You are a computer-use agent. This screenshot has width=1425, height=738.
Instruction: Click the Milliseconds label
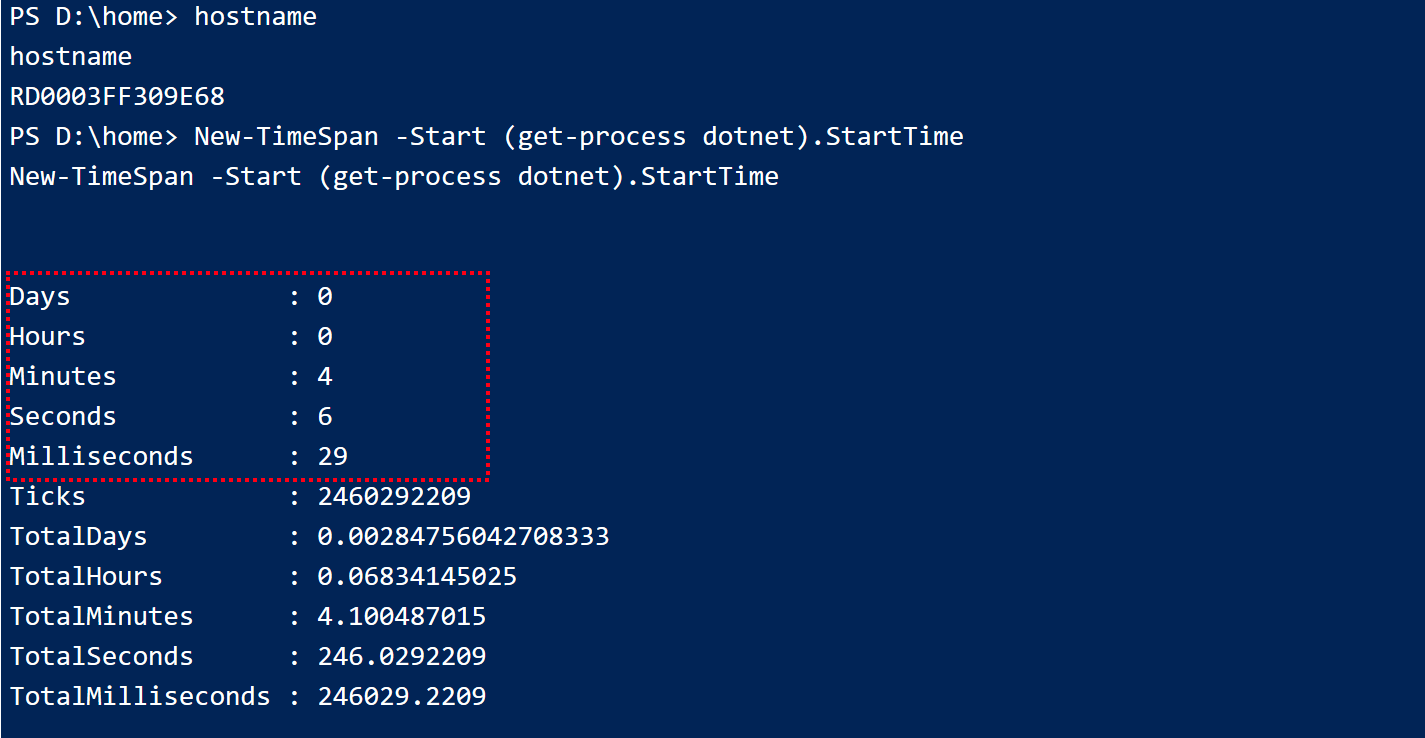tap(101, 457)
